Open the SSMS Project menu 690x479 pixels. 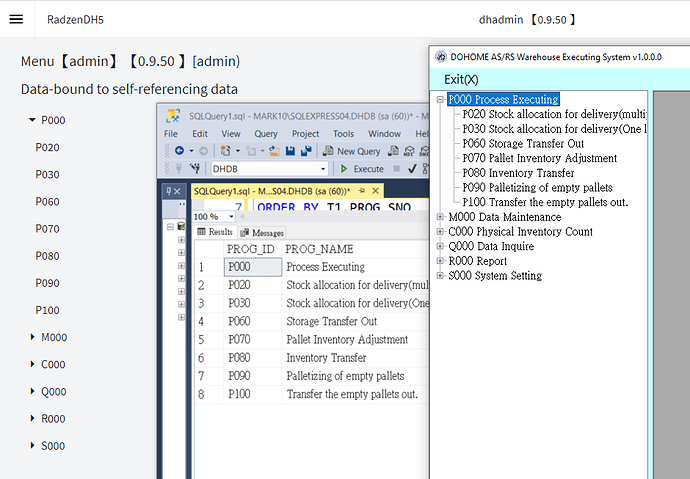point(305,134)
